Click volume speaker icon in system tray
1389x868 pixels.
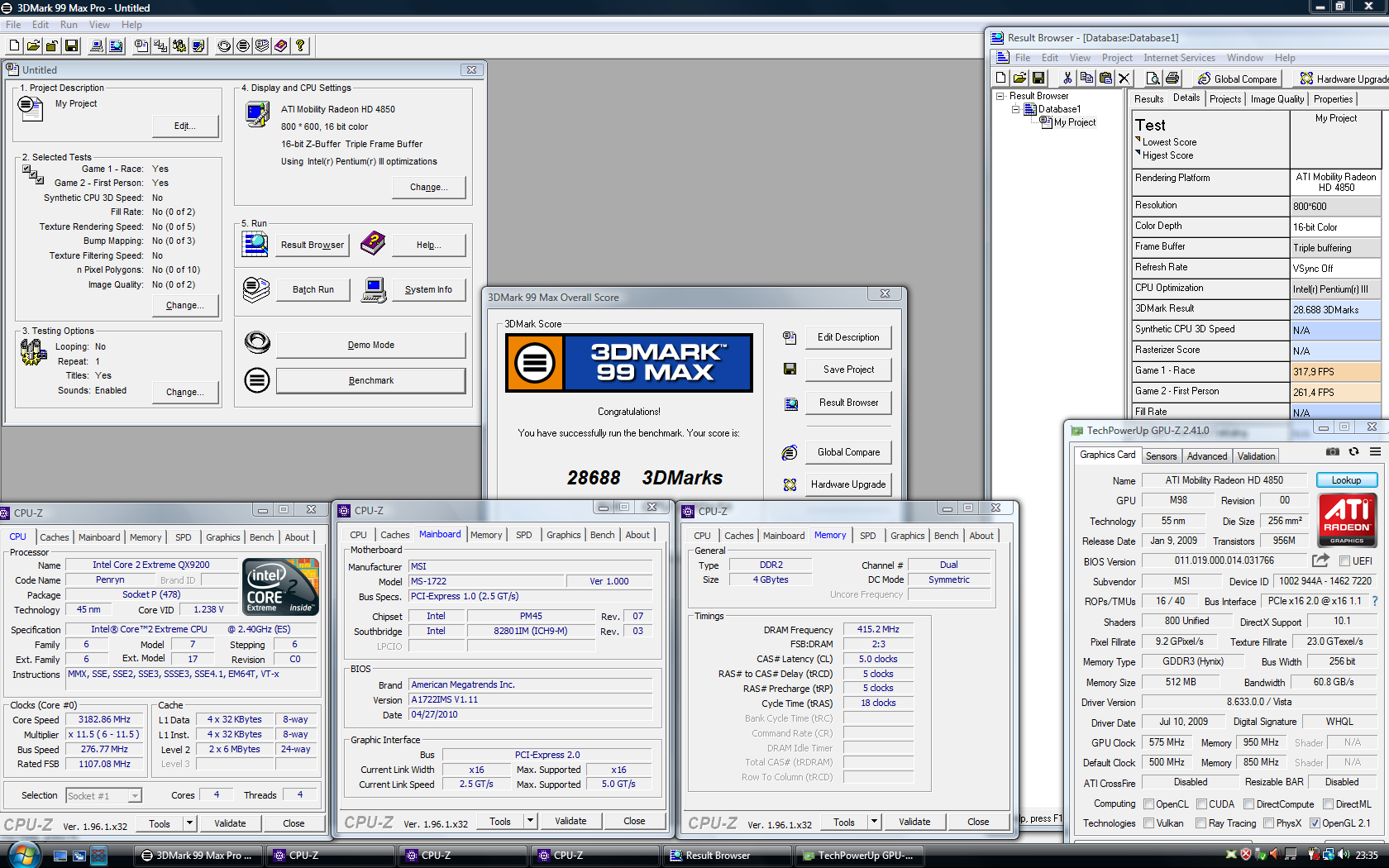pos(1343,855)
